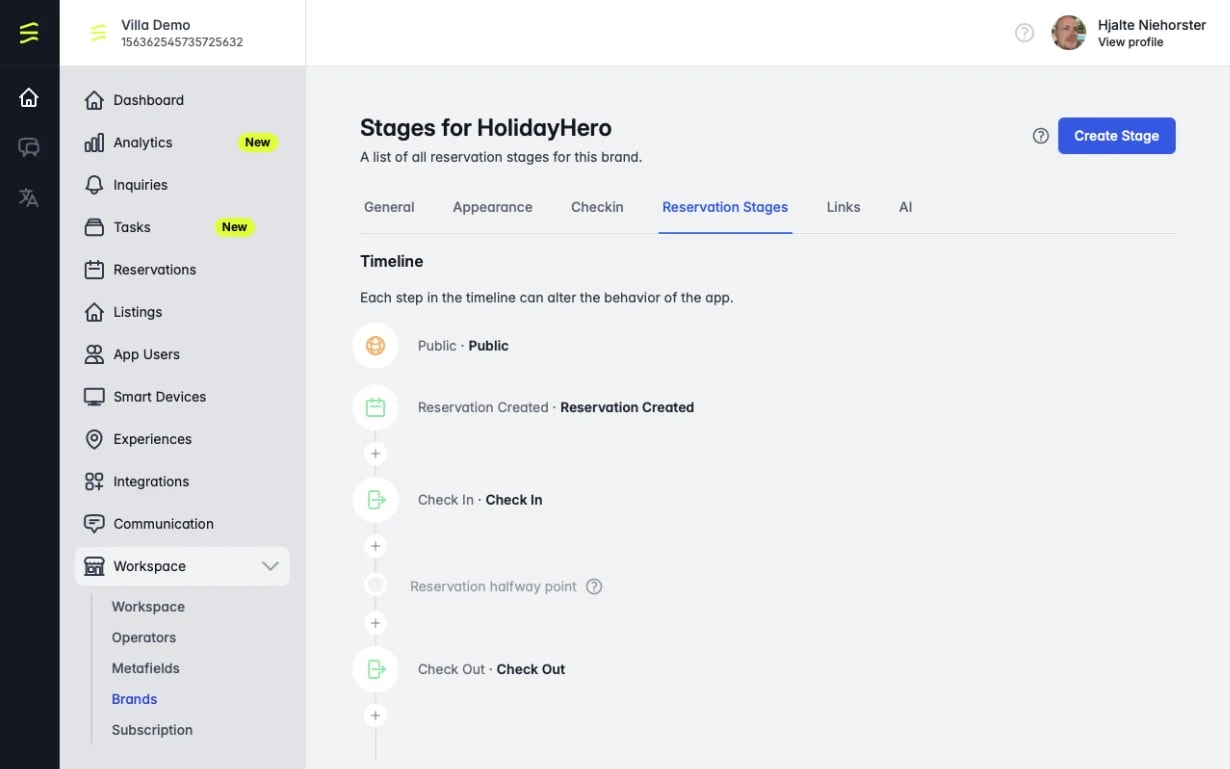Open Subscription under Workspace
Screen dimensions: 1230x769
[152, 730]
